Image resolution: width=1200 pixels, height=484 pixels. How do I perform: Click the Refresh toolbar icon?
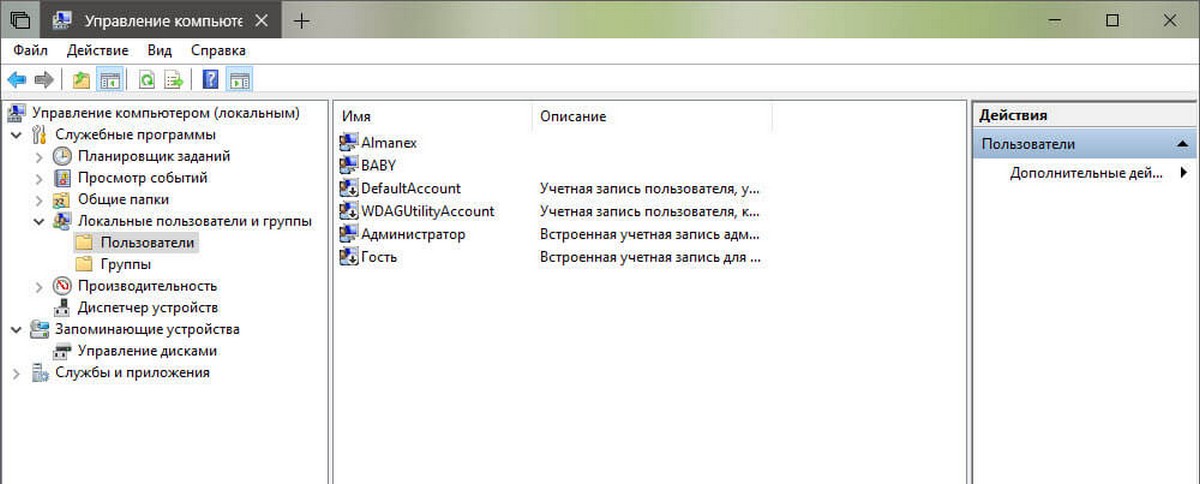[x=147, y=80]
